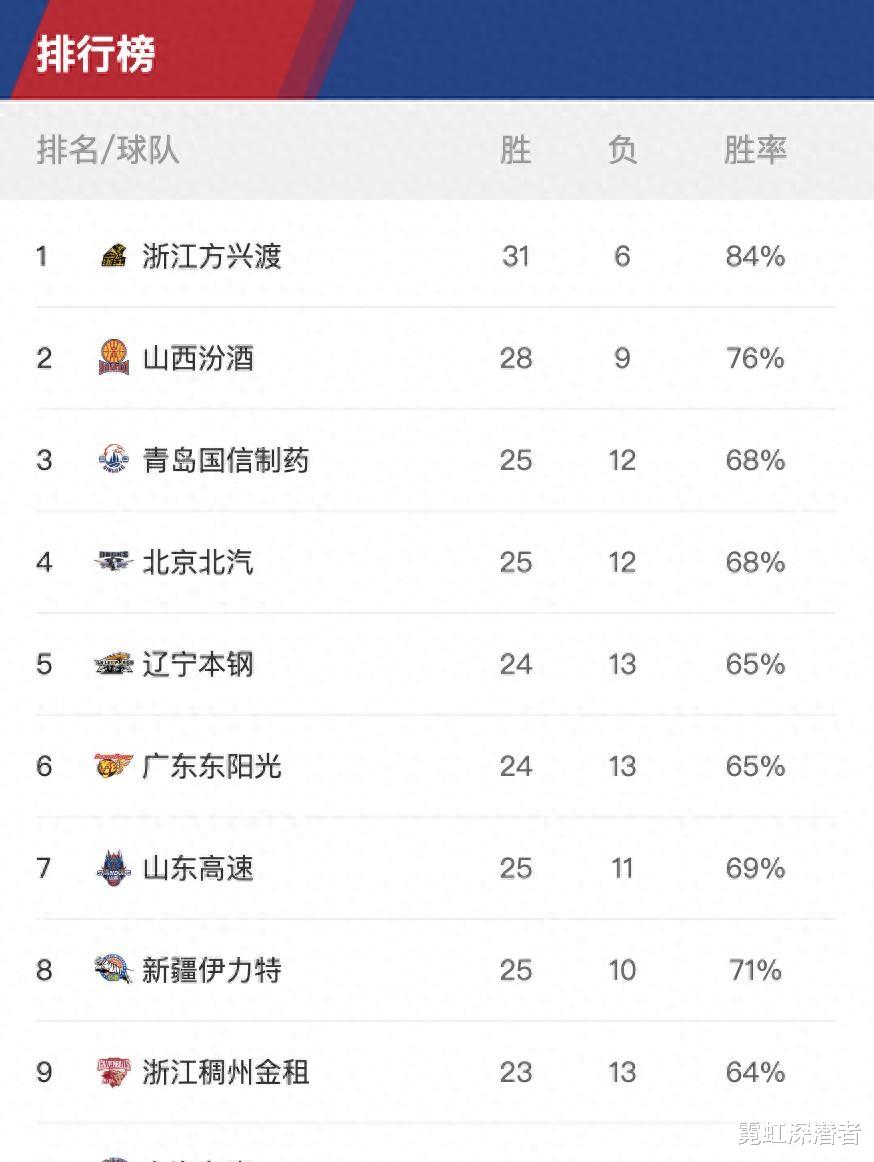Open the 山西汾酒 team name link
Screen dimensions: 874x1162
pyautogui.click(x=198, y=358)
